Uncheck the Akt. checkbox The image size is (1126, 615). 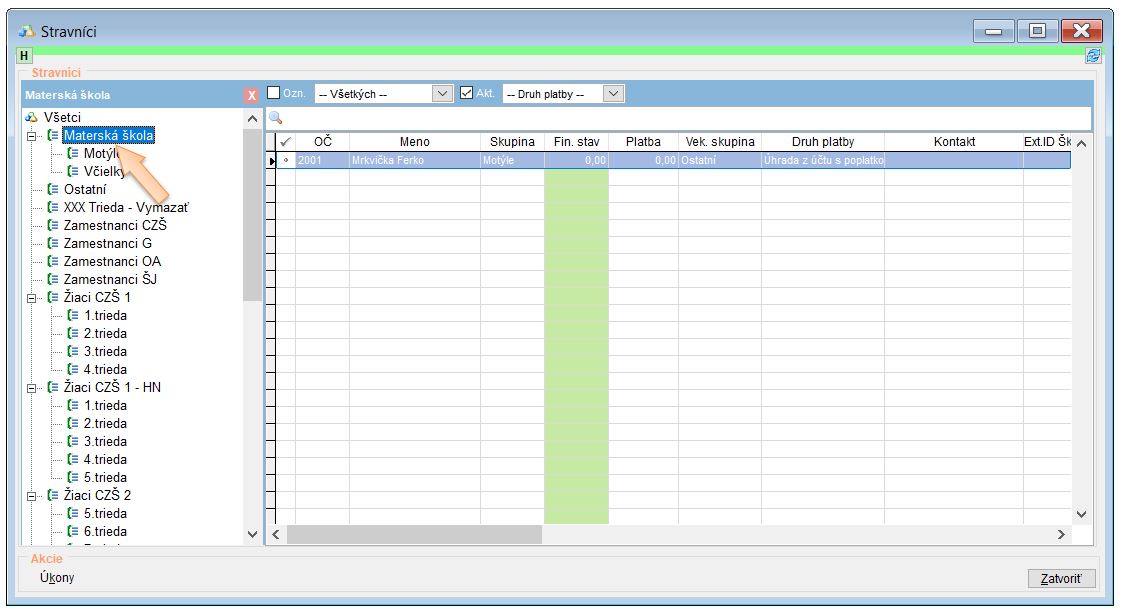pyautogui.click(x=466, y=93)
